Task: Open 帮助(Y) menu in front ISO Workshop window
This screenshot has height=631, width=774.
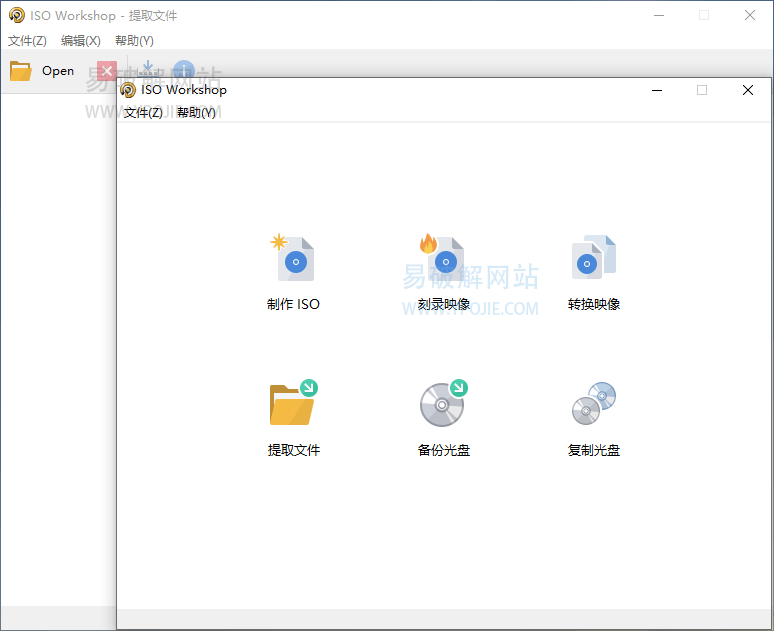Action: pos(196,113)
